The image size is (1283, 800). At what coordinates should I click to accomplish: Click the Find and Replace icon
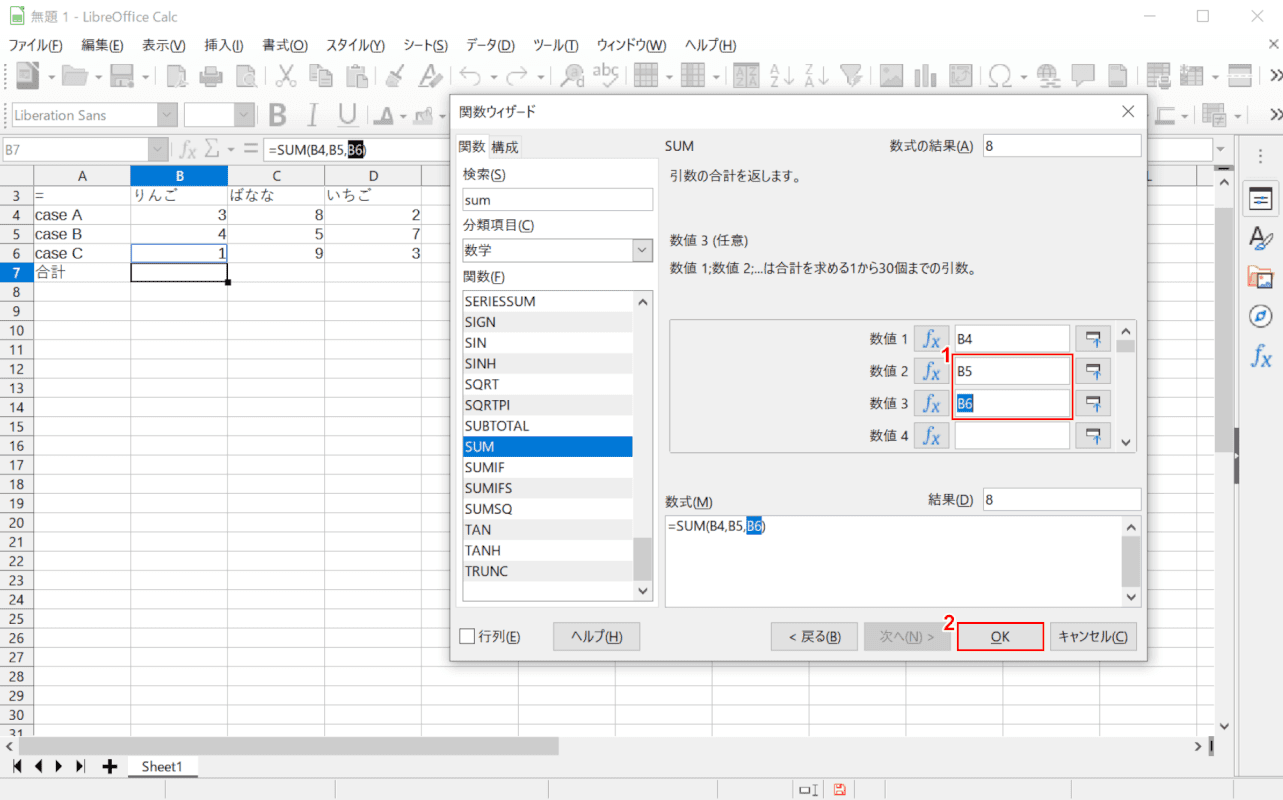tap(573, 76)
